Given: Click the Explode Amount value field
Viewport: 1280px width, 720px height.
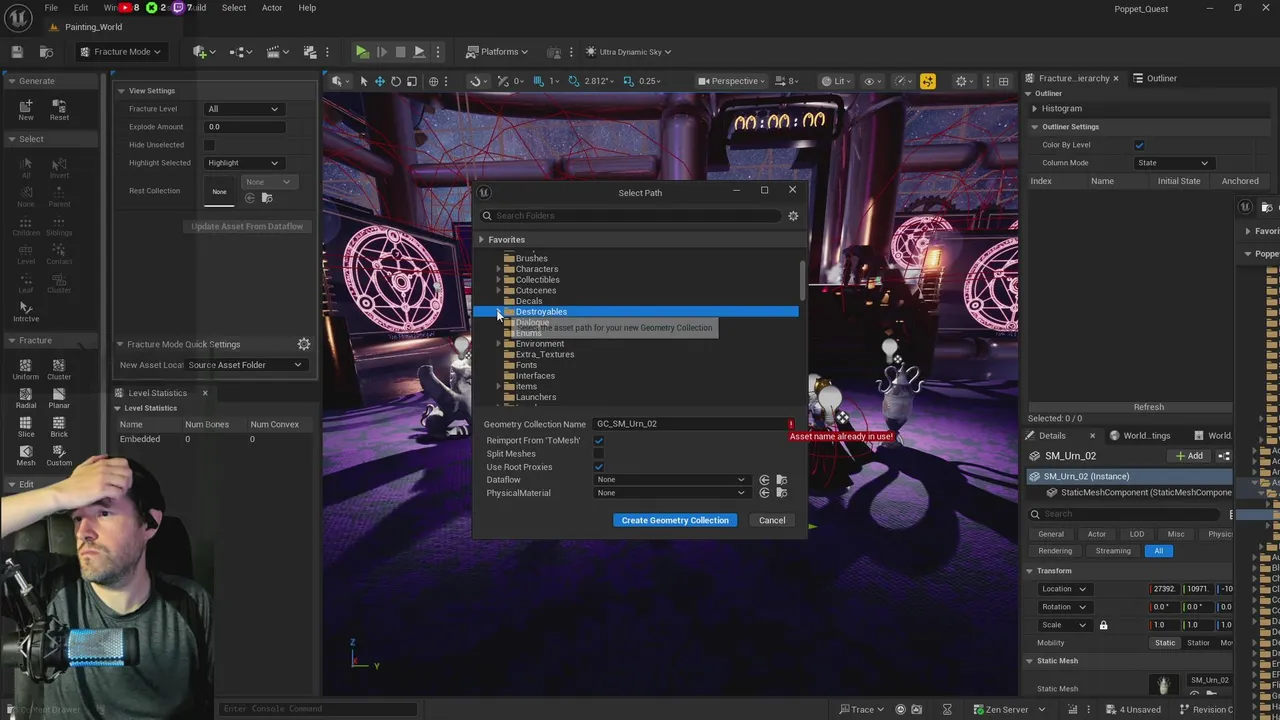Looking at the screenshot, I should 245,127.
